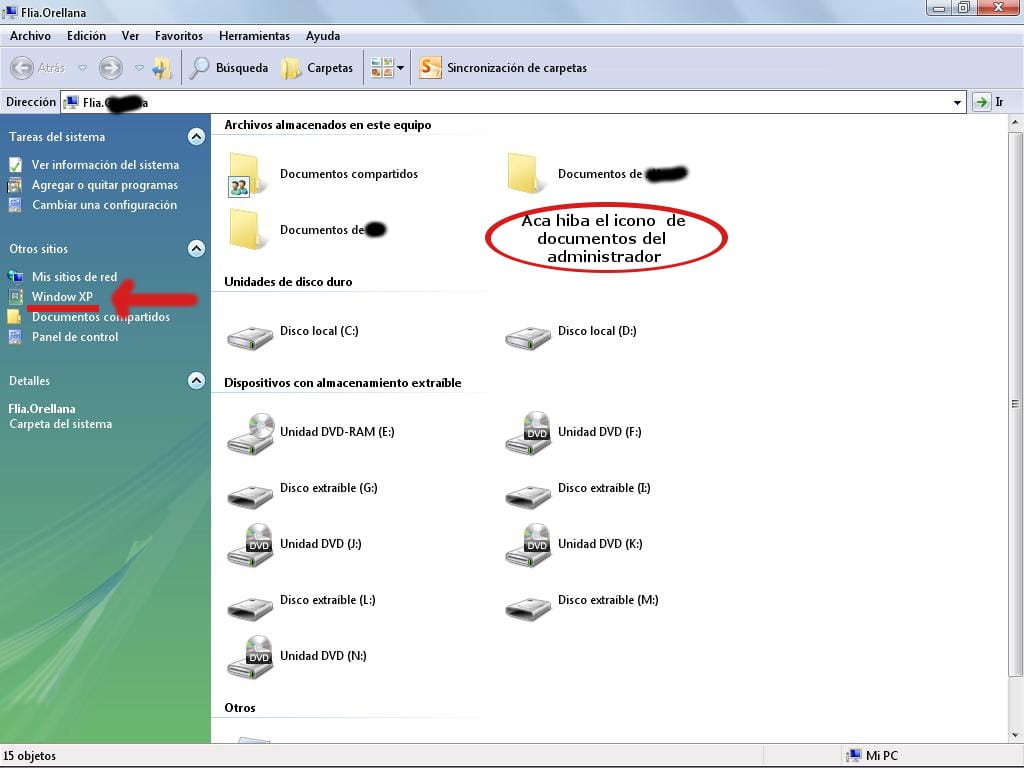Click the Carpeta del sistema details text
Viewport: 1024px width, 768px height.
coord(60,424)
